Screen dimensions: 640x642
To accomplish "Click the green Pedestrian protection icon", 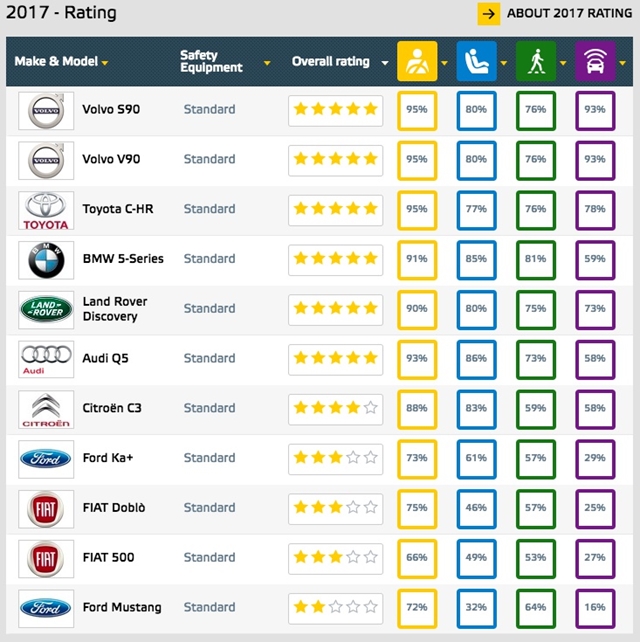I will [536, 61].
